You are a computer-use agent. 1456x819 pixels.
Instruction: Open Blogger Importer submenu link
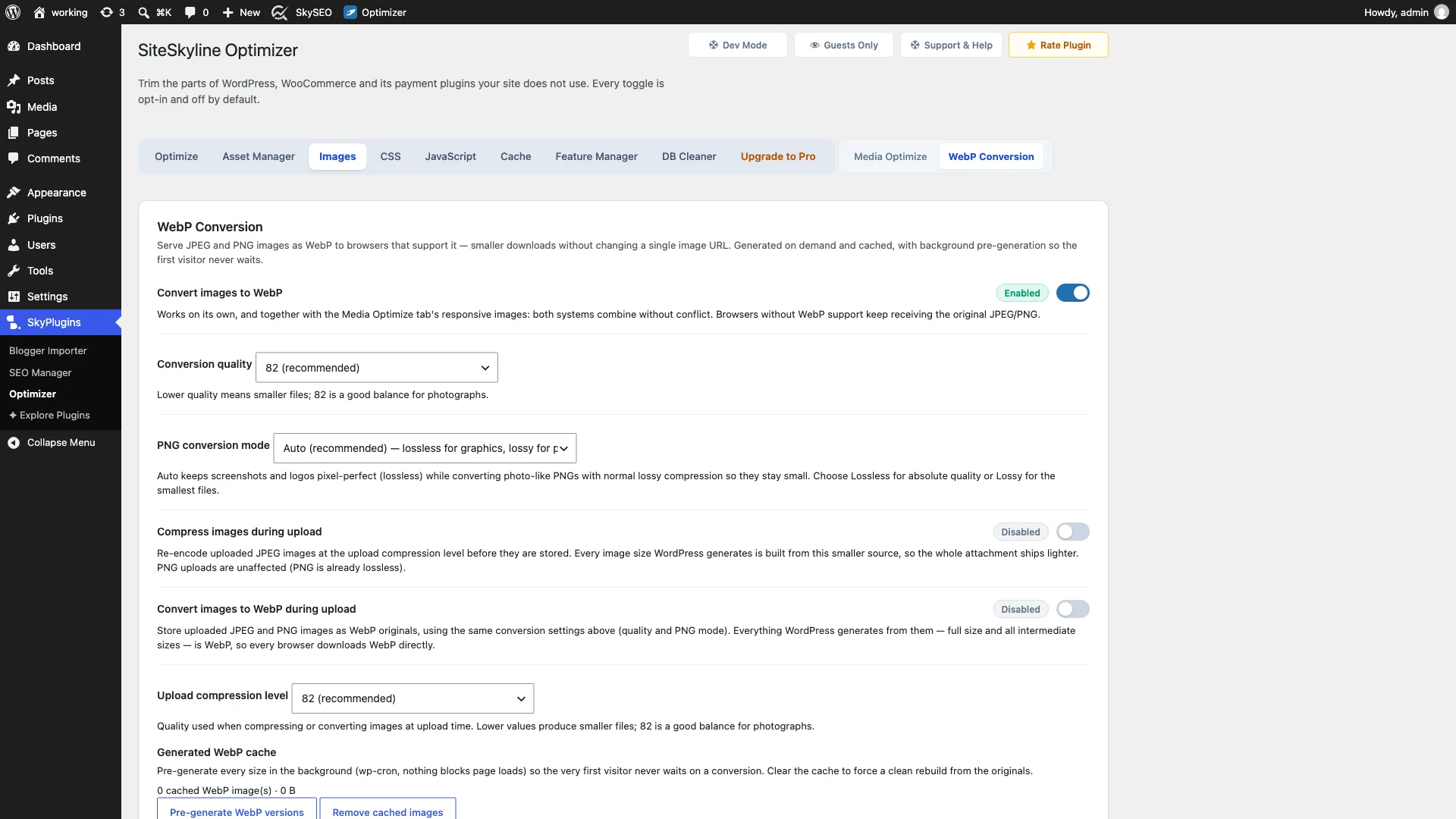(48, 350)
